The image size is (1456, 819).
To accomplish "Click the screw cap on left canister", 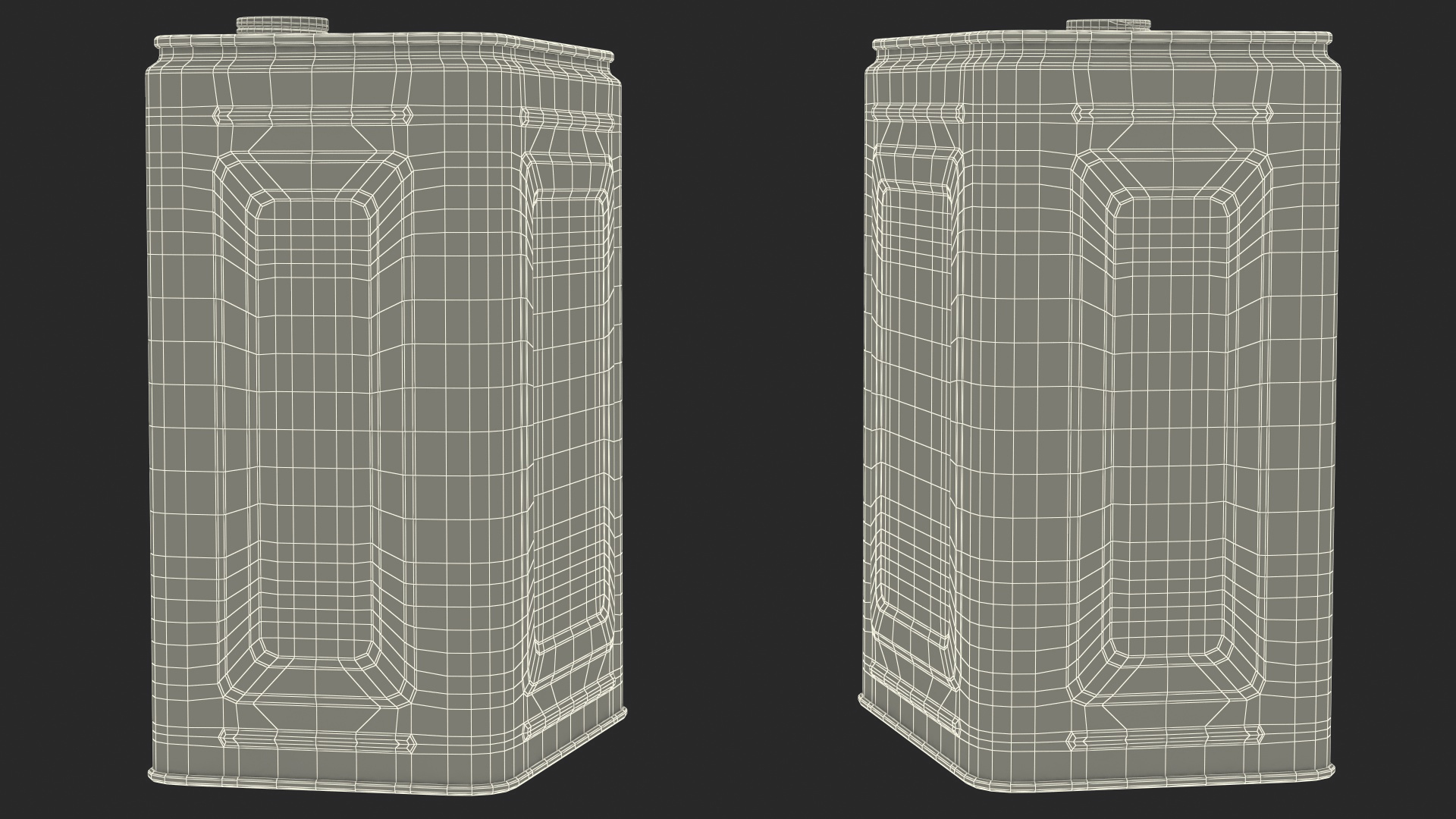I will (282, 26).
